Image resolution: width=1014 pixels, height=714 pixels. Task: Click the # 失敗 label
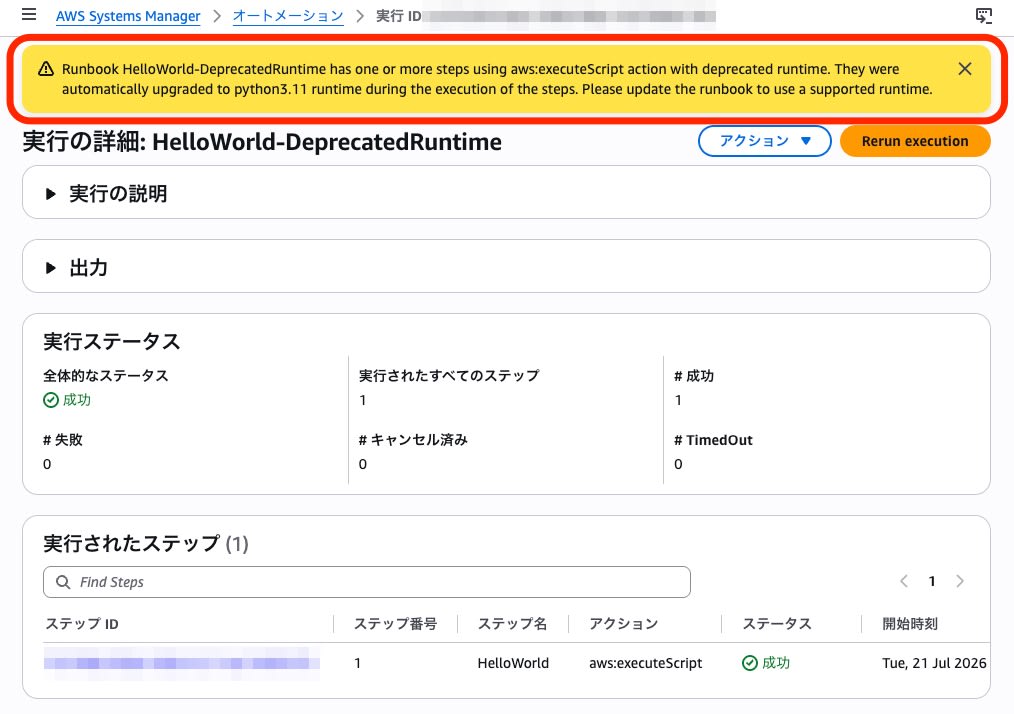click(x=63, y=440)
